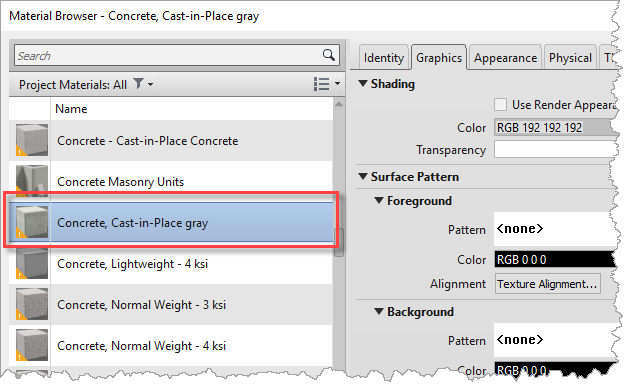Click the Foreground pattern none field

click(555, 229)
